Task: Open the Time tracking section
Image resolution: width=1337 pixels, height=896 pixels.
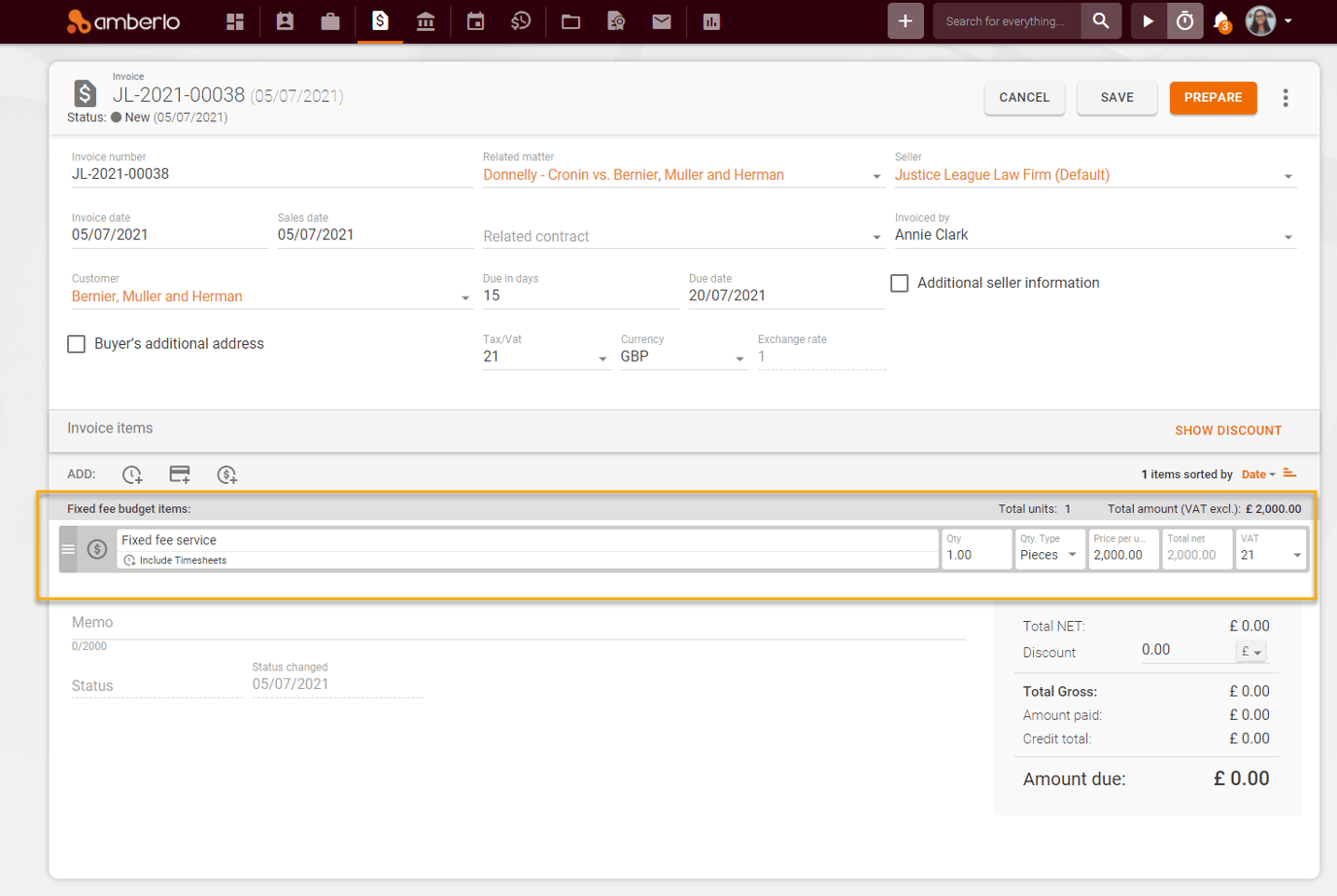Action: click(x=521, y=20)
